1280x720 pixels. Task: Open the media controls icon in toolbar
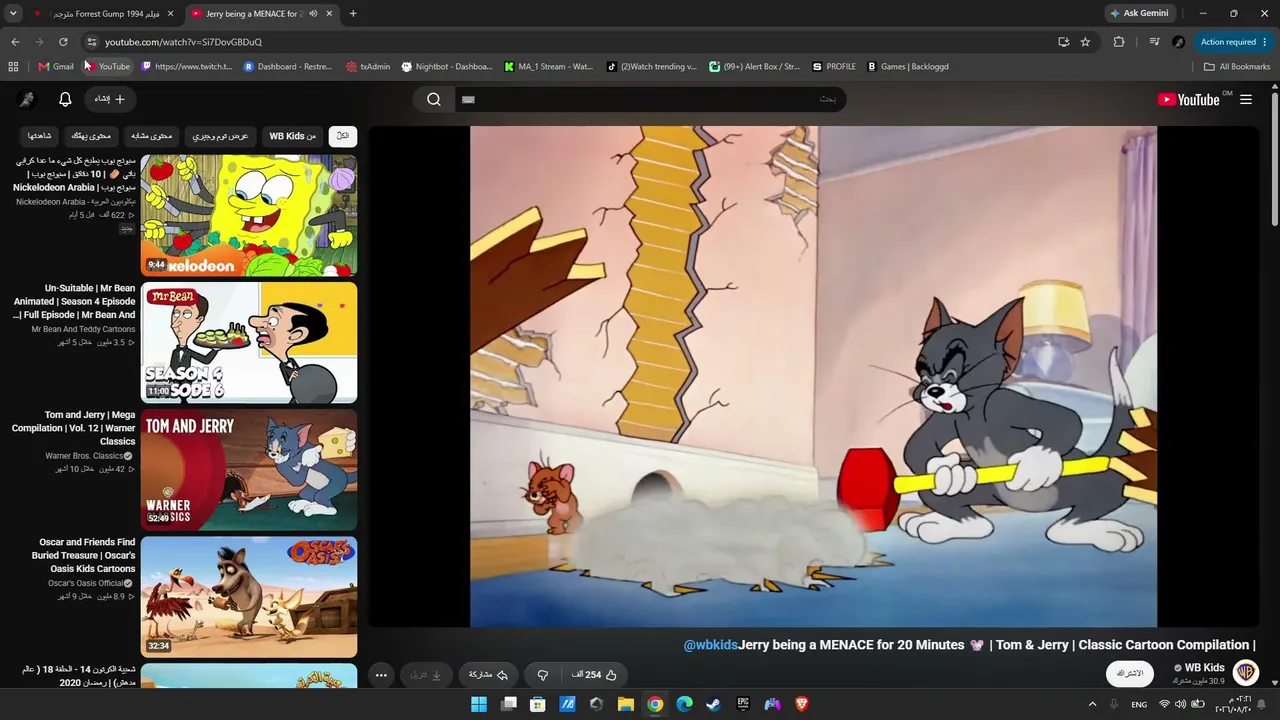(x=1154, y=42)
